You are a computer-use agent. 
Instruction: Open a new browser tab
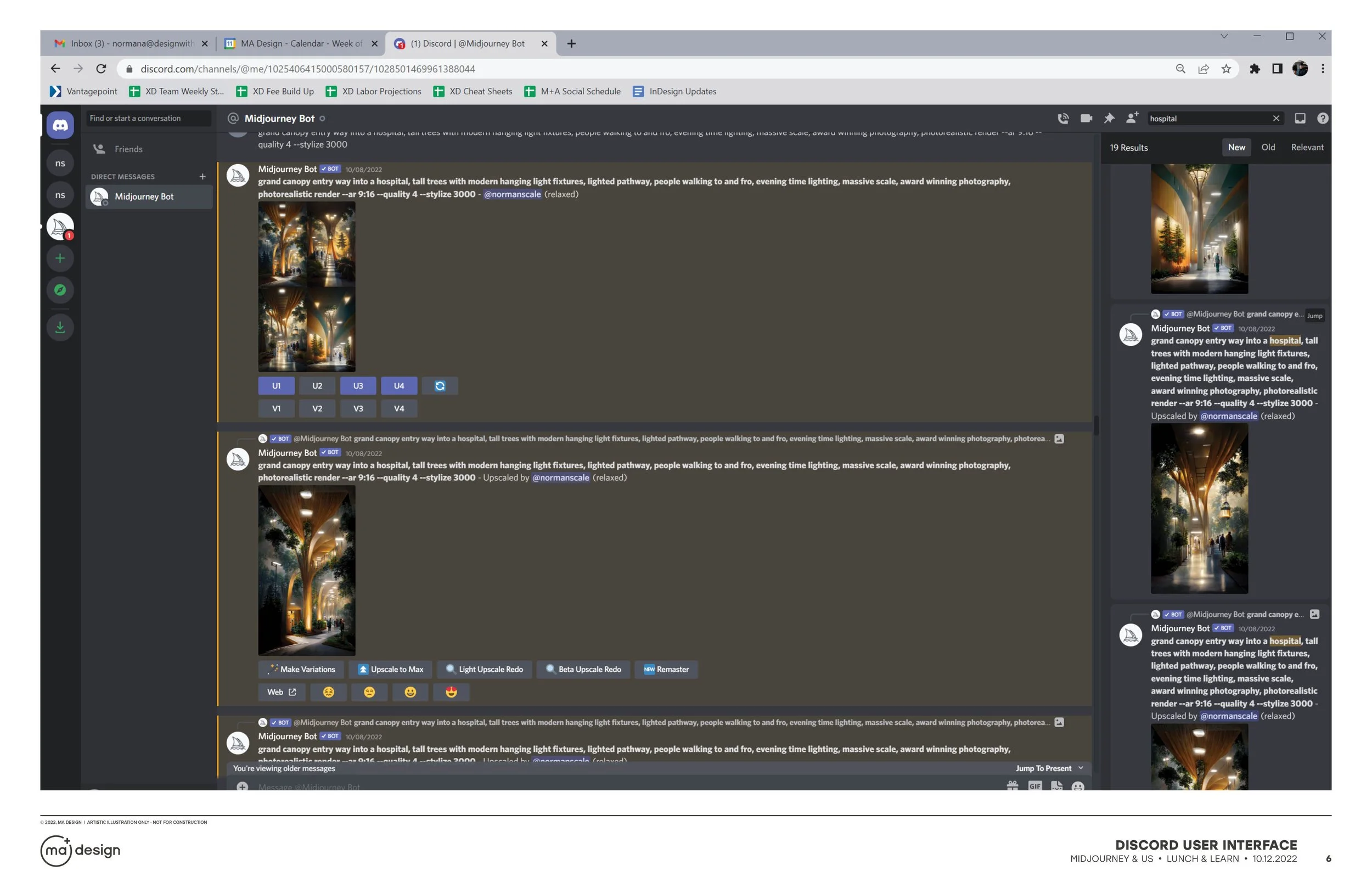click(x=571, y=44)
